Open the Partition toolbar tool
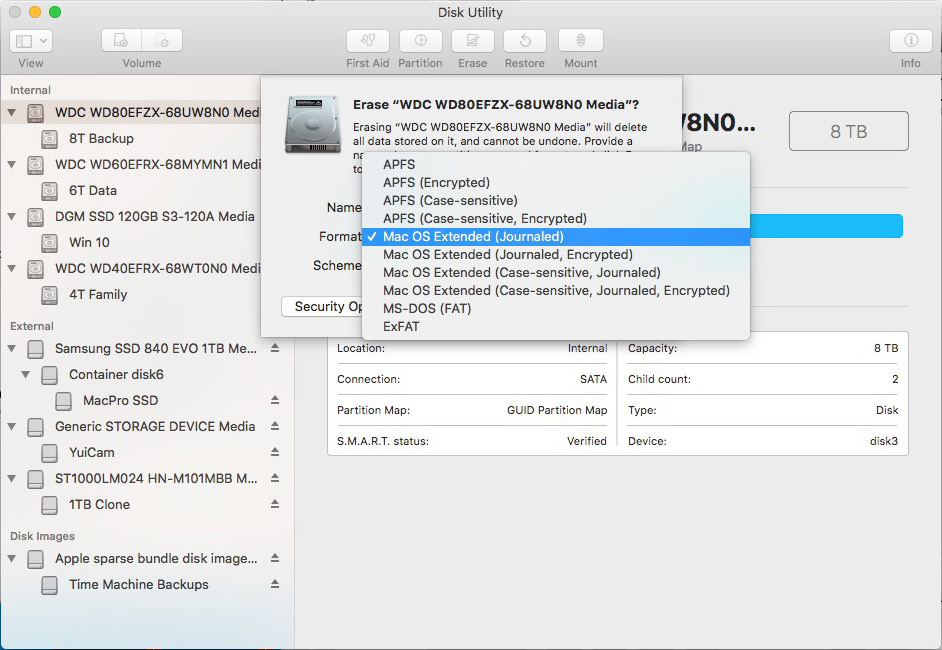Screen dimensions: 942x650 (x=421, y=41)
